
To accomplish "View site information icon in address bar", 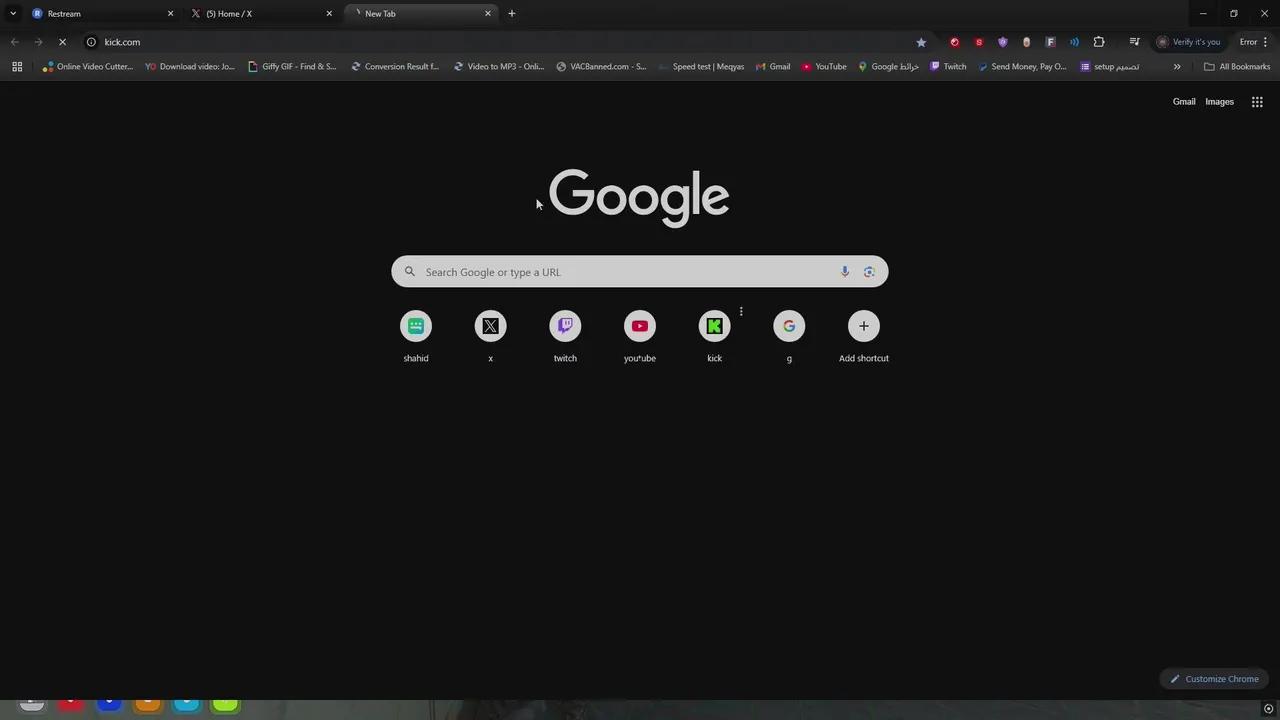I will tap(91, 42).
